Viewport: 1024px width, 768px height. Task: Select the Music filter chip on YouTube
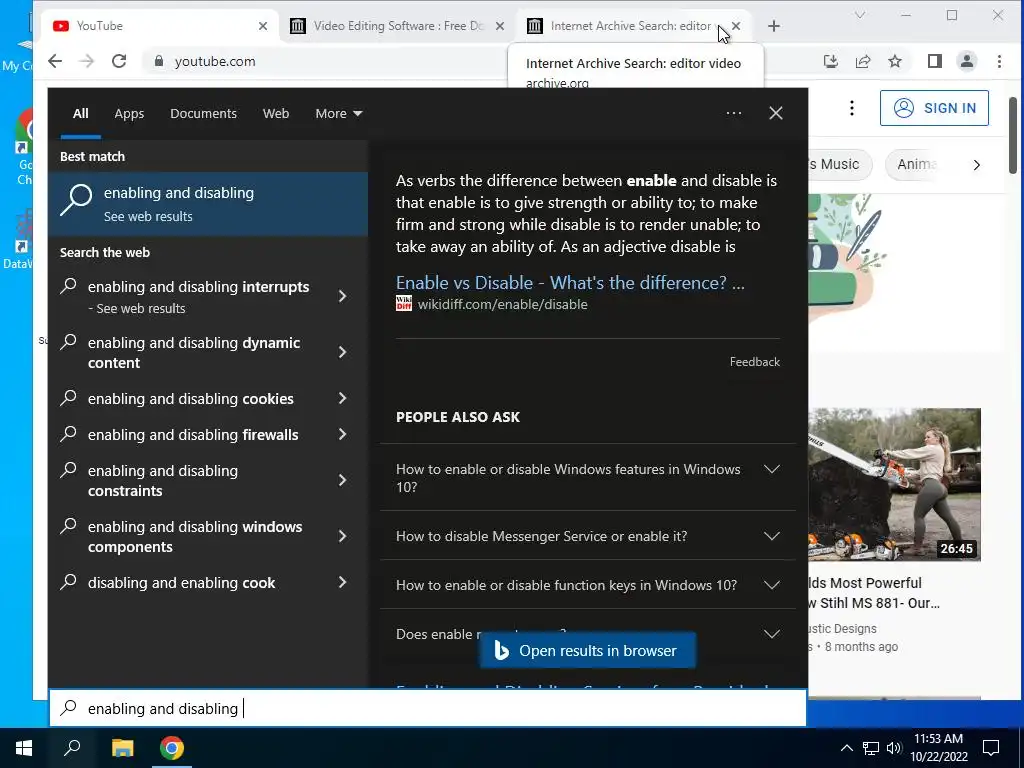click(840, 165)
